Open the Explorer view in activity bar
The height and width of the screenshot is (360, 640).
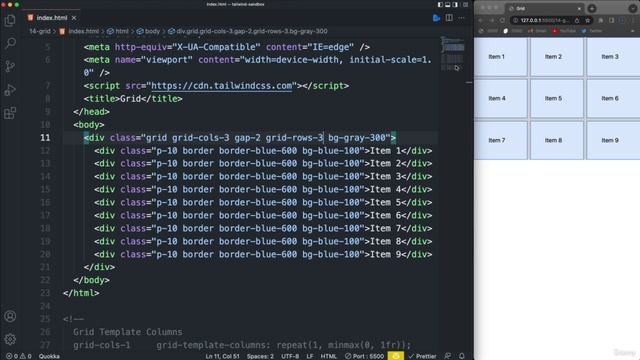coord(10,20)
